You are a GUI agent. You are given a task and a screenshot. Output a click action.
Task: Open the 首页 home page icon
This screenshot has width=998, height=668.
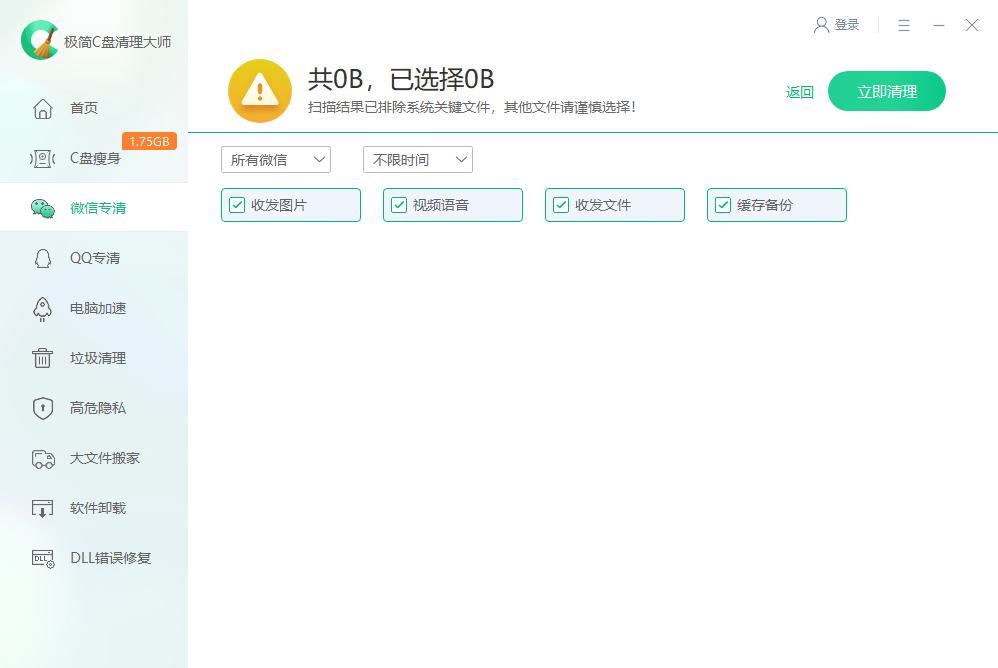[x=42, y=107]
